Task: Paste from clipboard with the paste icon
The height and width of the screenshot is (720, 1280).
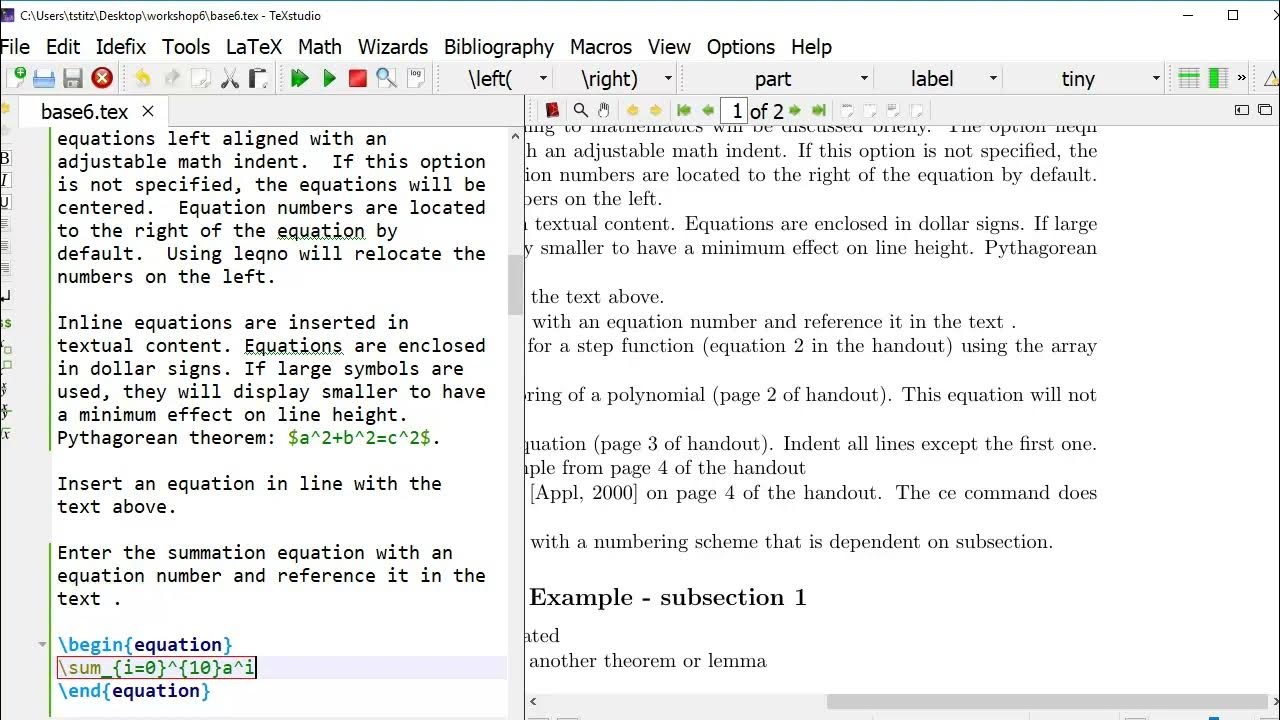Action: coord(258,78)
